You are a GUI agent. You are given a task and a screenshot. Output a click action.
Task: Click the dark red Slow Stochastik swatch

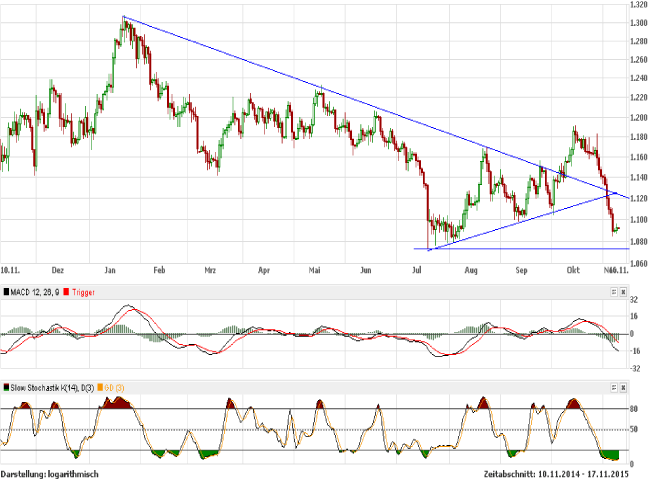(x=4, y=386)
